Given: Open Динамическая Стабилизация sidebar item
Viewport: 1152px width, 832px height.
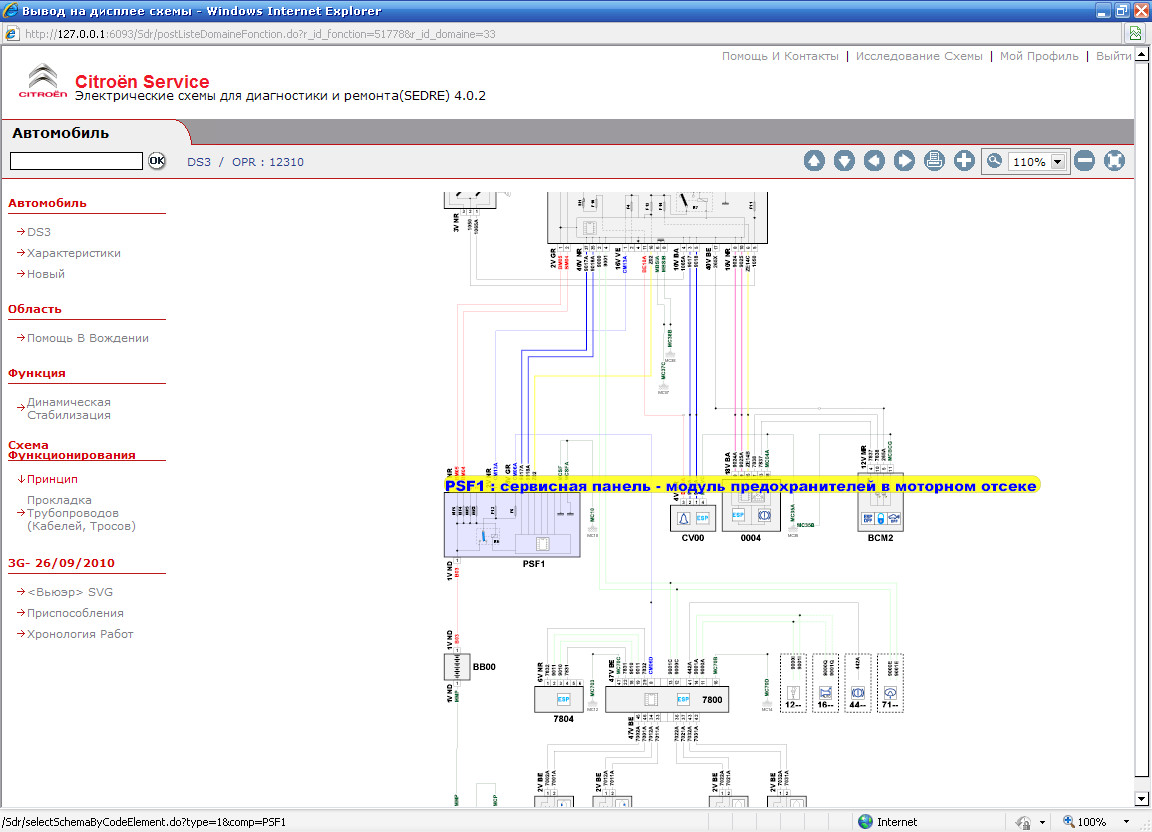Looking at the screenshot, I should [x=69, y=409].
